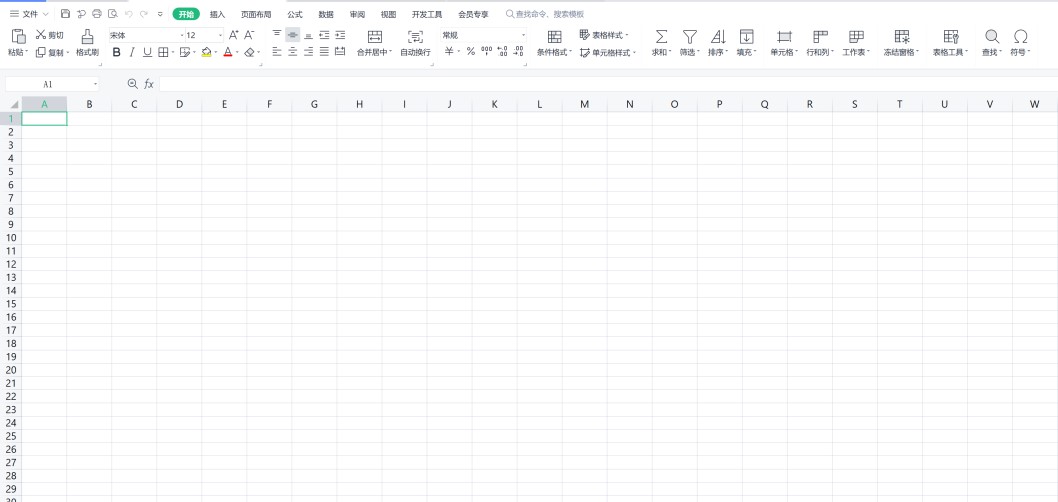Viewport: 1058px width, 502px height.
Task: Click the Sort (排序) A-Z icon
Action: (718, 36)
